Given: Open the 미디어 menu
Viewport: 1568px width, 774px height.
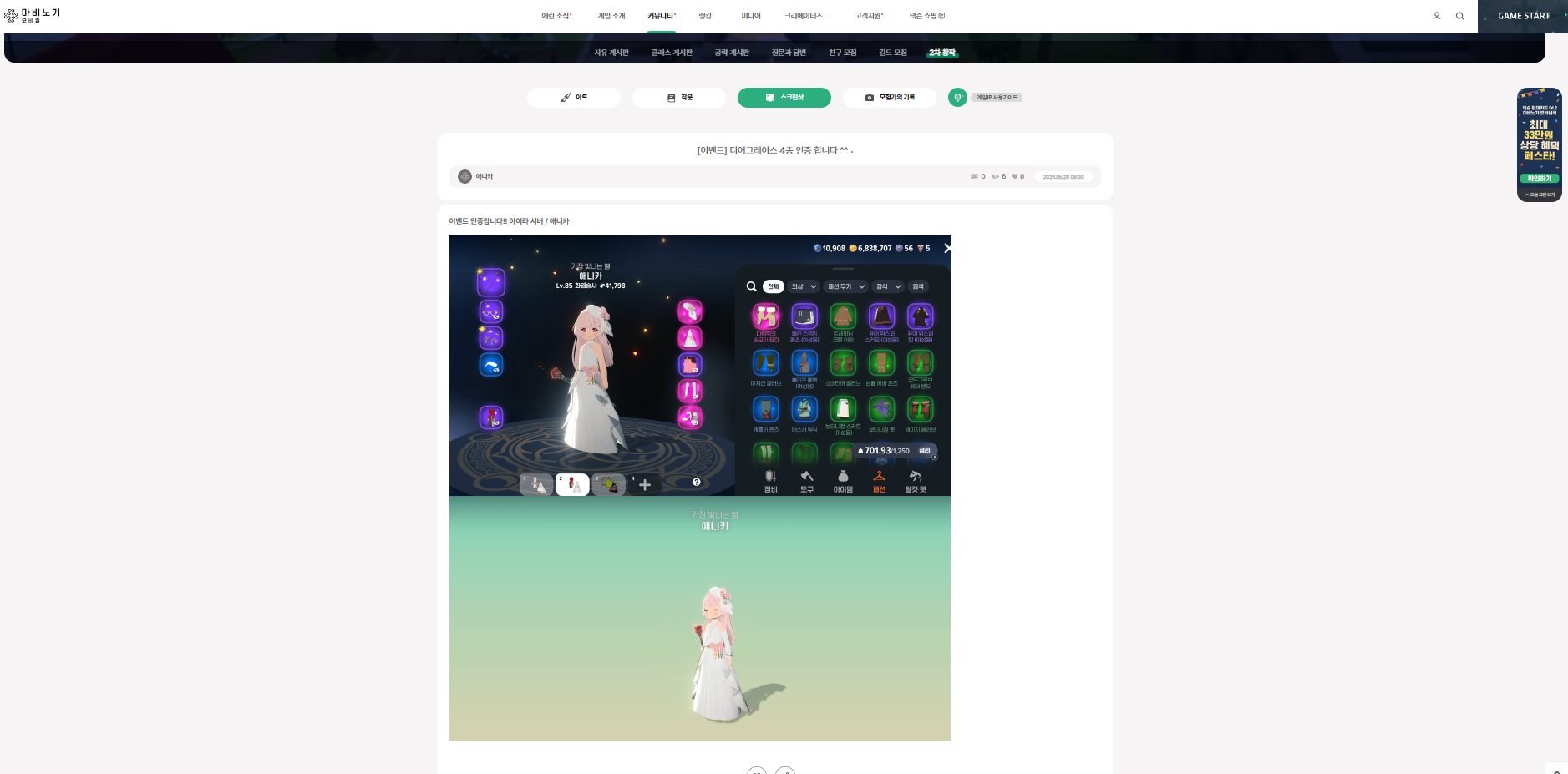Looking at the screenshot, I should click(751, 16).
